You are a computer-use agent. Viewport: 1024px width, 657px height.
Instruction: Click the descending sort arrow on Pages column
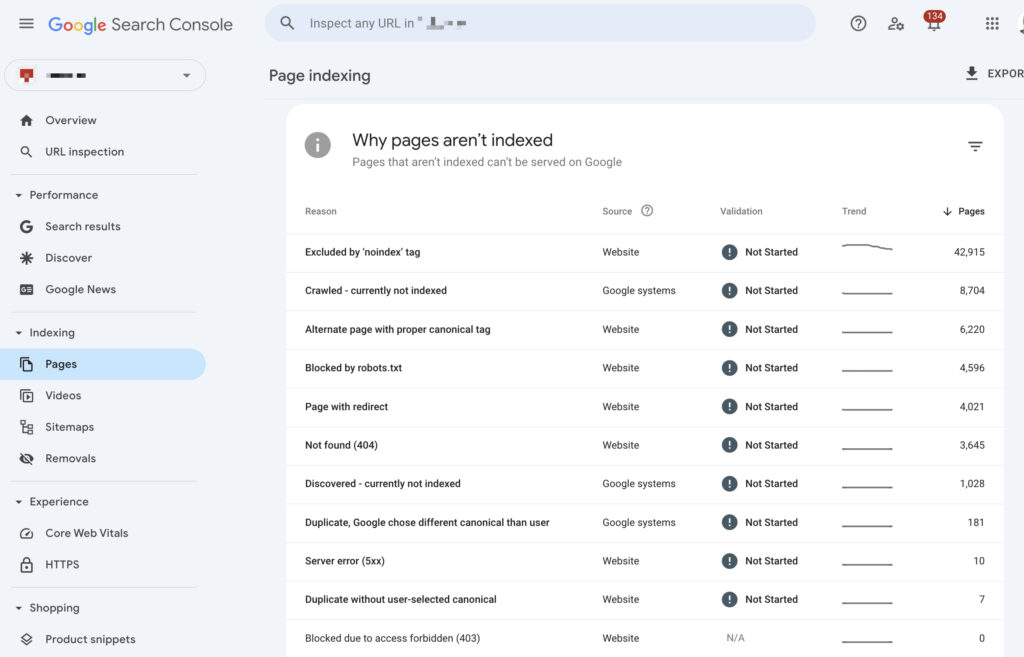[x=949, y=211]
